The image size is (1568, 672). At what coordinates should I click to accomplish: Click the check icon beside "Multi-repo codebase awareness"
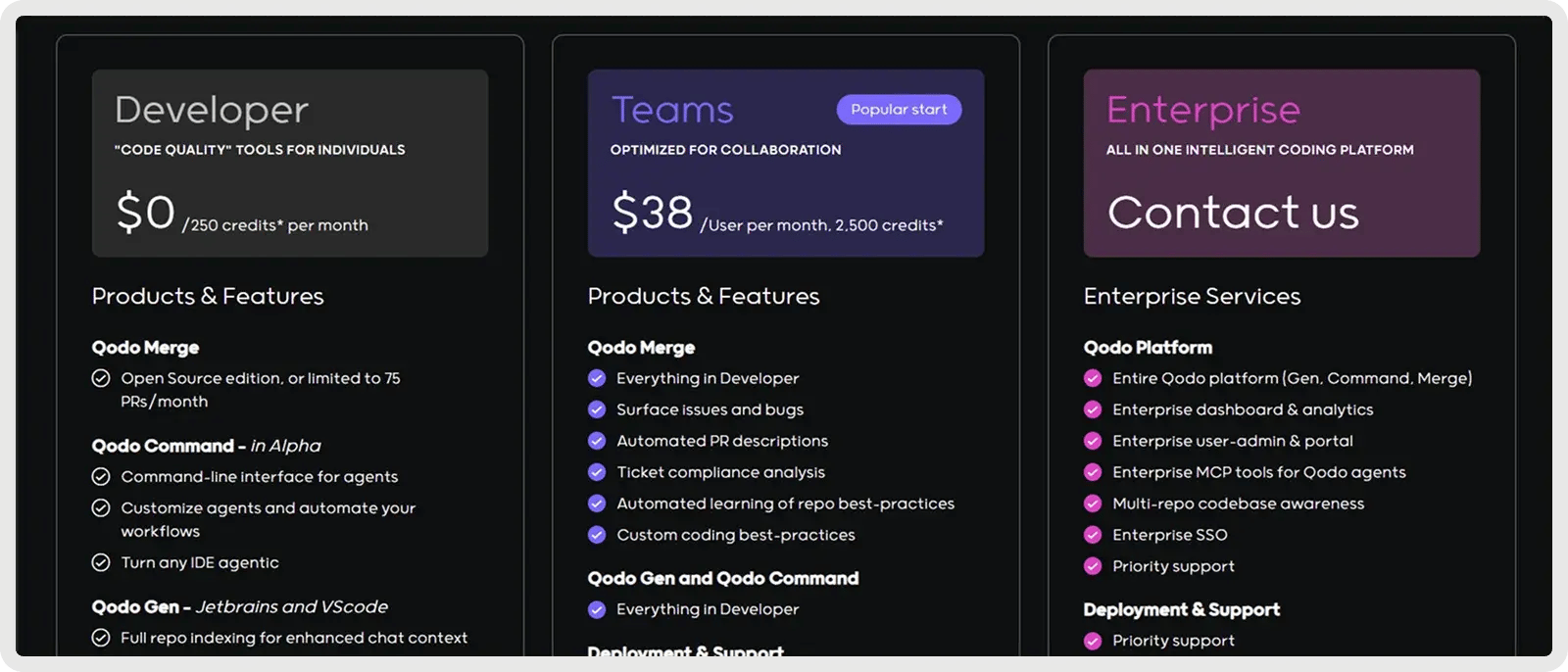click(1093, 504)
